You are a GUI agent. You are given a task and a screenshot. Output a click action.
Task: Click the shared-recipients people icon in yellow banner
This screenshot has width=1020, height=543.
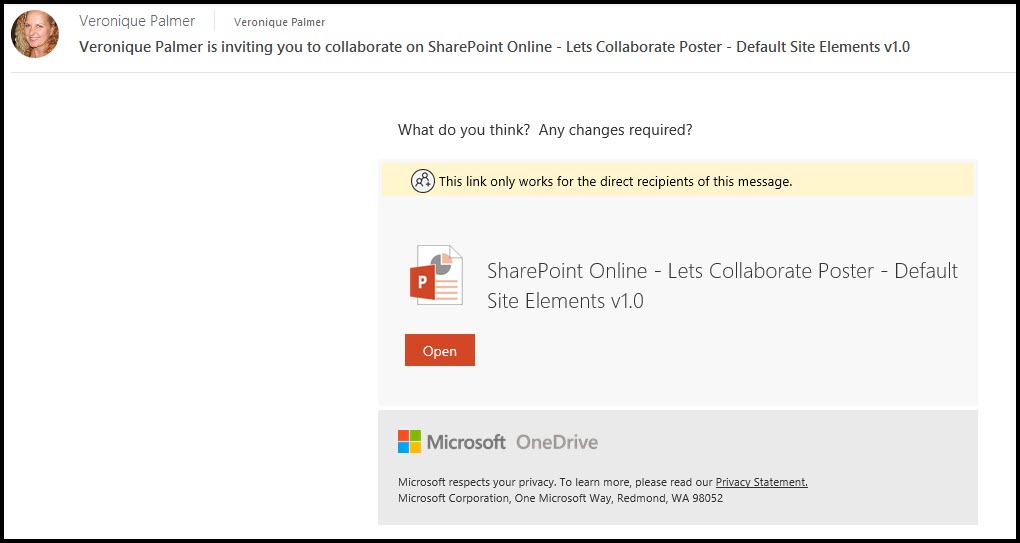(x=423, y=181)
